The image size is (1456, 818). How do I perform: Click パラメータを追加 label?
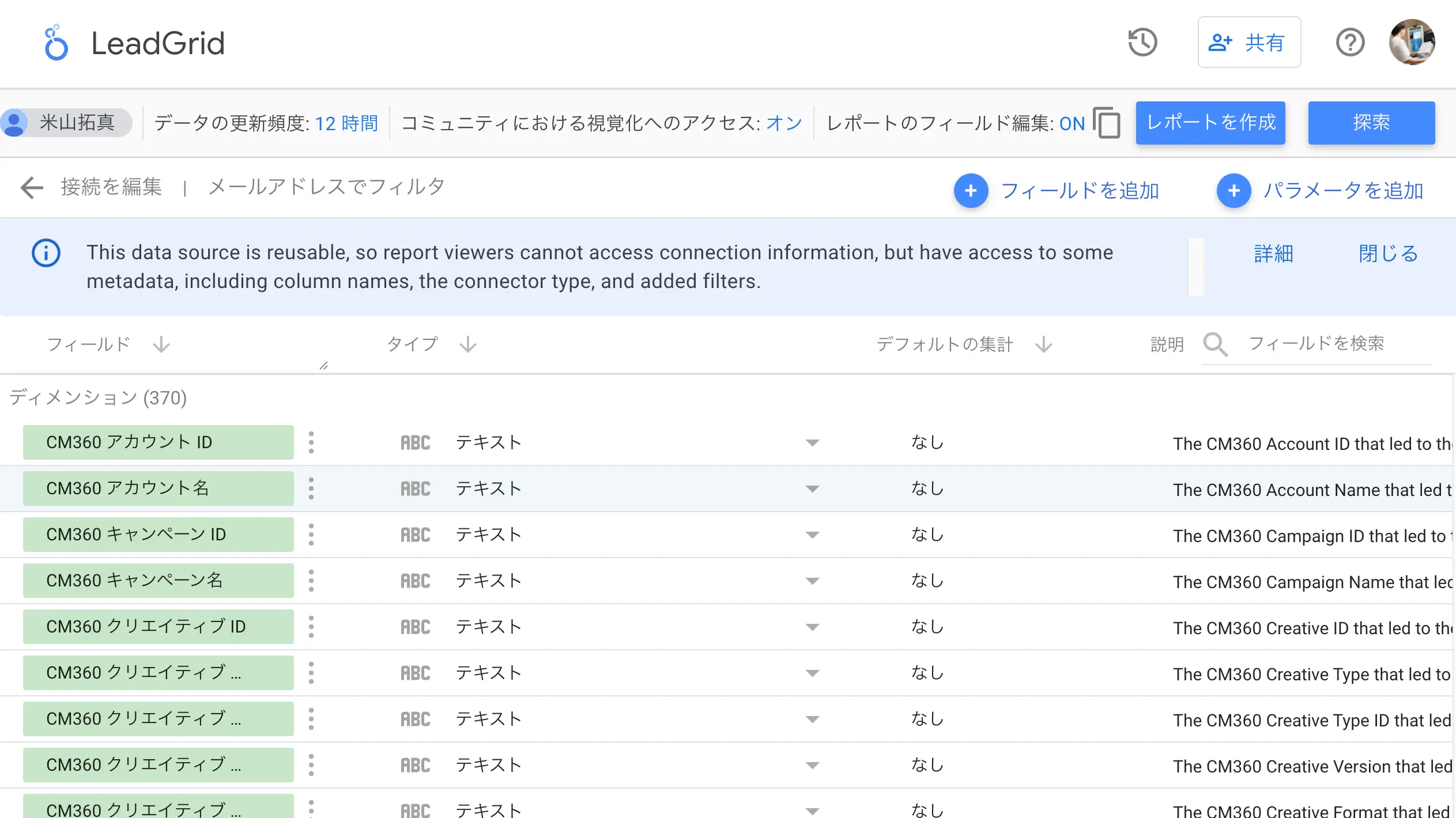[1344, 191]
